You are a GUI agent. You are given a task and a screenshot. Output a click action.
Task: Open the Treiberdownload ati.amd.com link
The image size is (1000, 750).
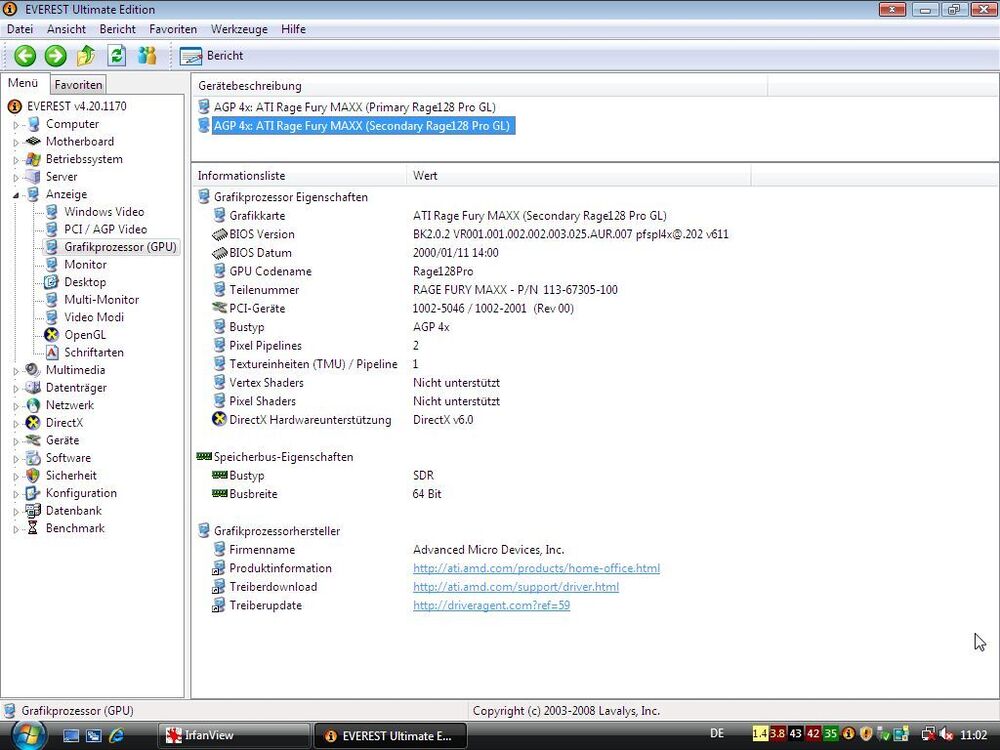coord(515,587)
